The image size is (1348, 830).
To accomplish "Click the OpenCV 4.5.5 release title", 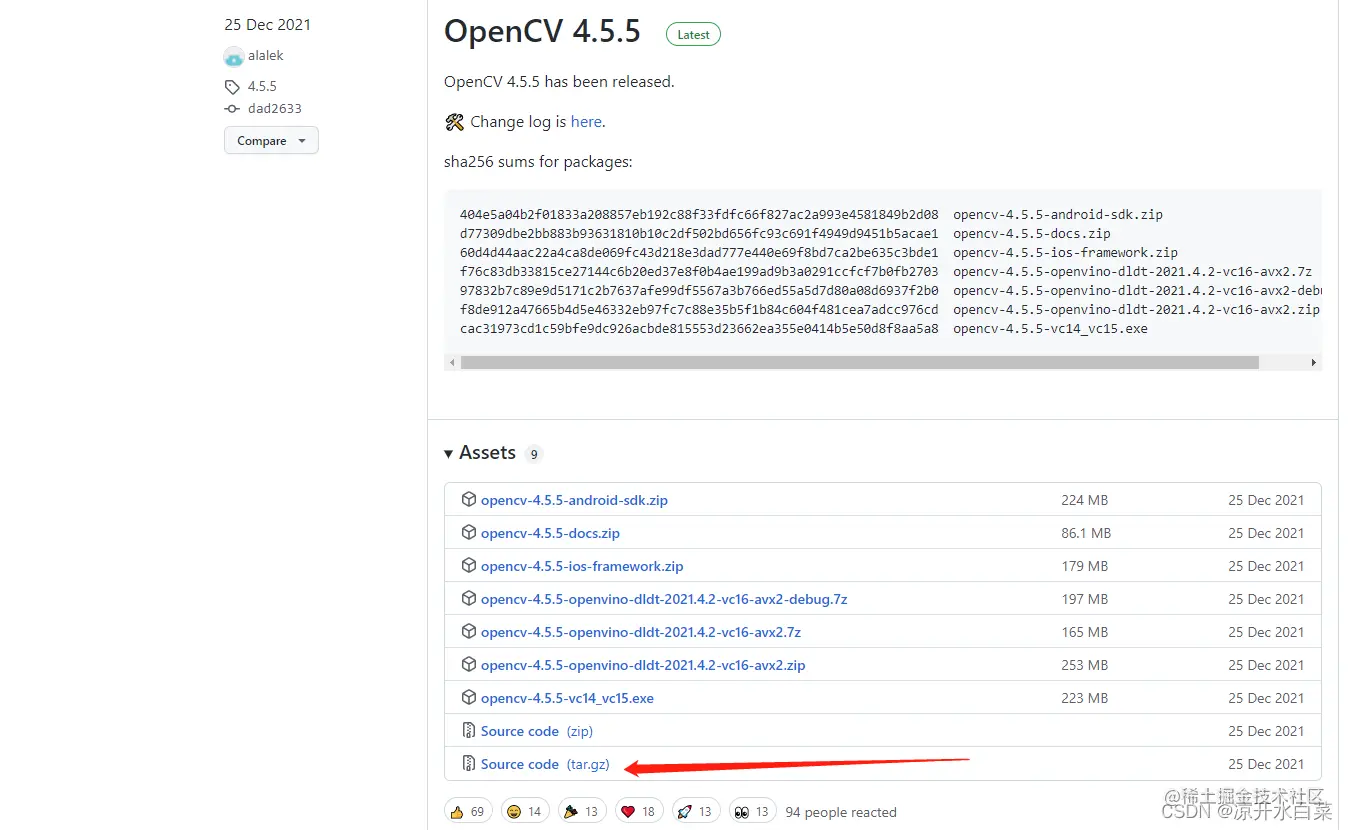I will pos(542,31).
